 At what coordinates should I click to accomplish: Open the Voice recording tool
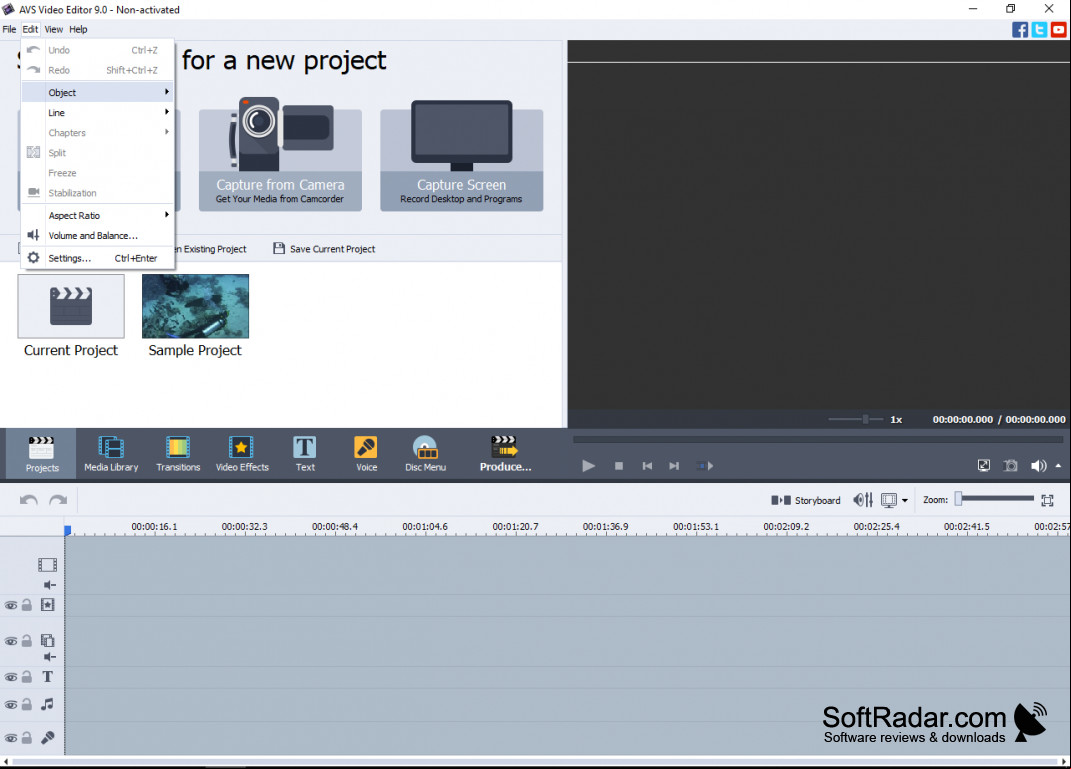click(x=366, y=453)
